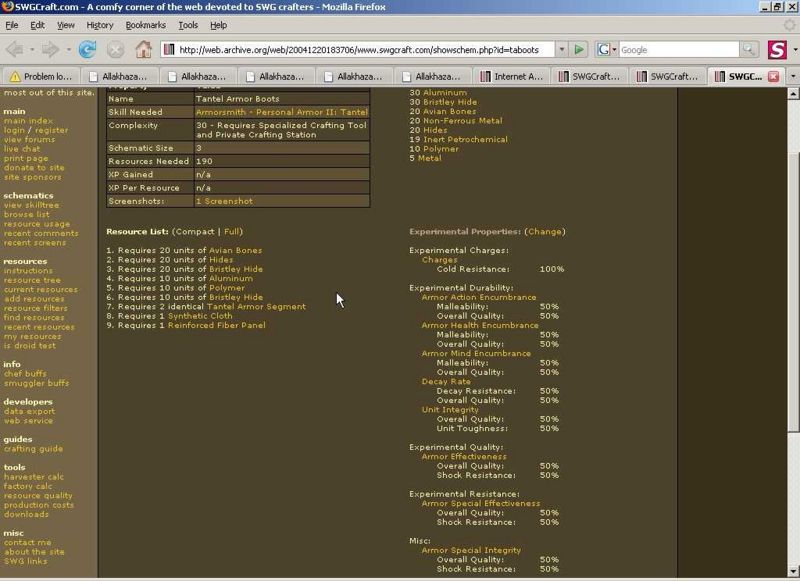This screenshot has width=800, height=581.
Task: Click the browser Back arrow button
Action: tap(17, 49)
